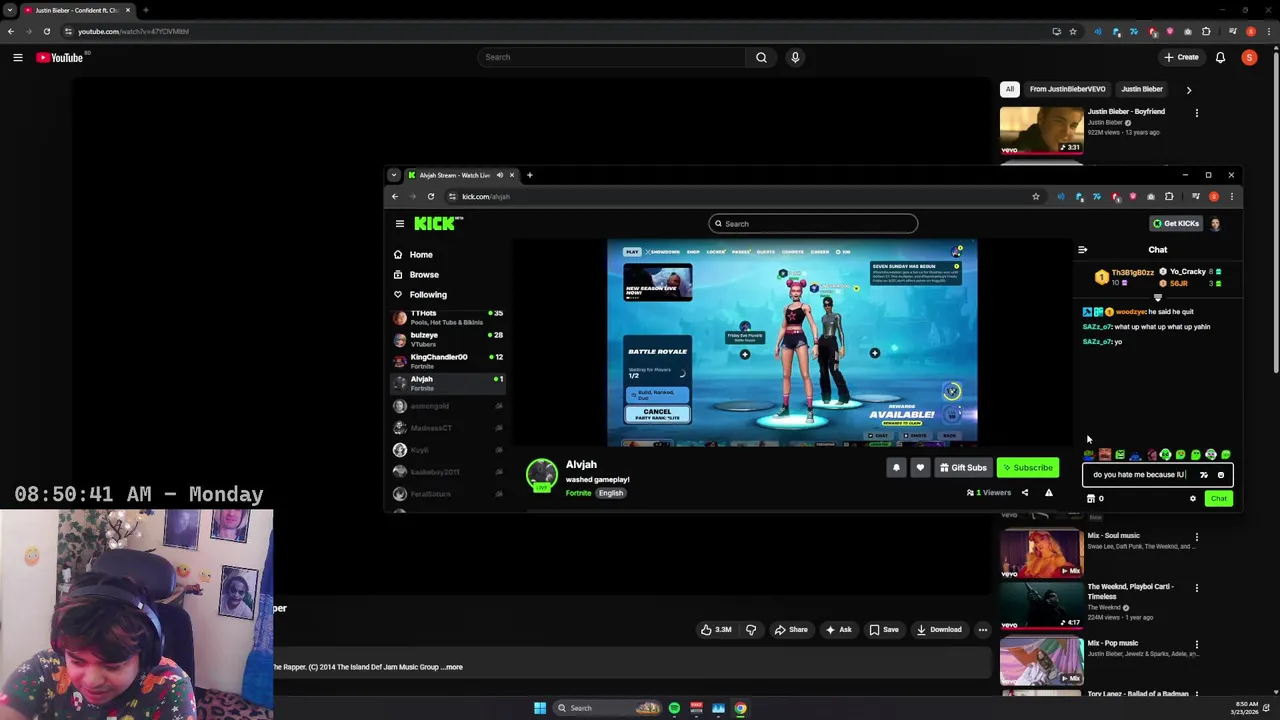This screenshot has height=720, width=1280.
Task: Mute the Alvjah Stream tab audio
Action: point(499,175)
